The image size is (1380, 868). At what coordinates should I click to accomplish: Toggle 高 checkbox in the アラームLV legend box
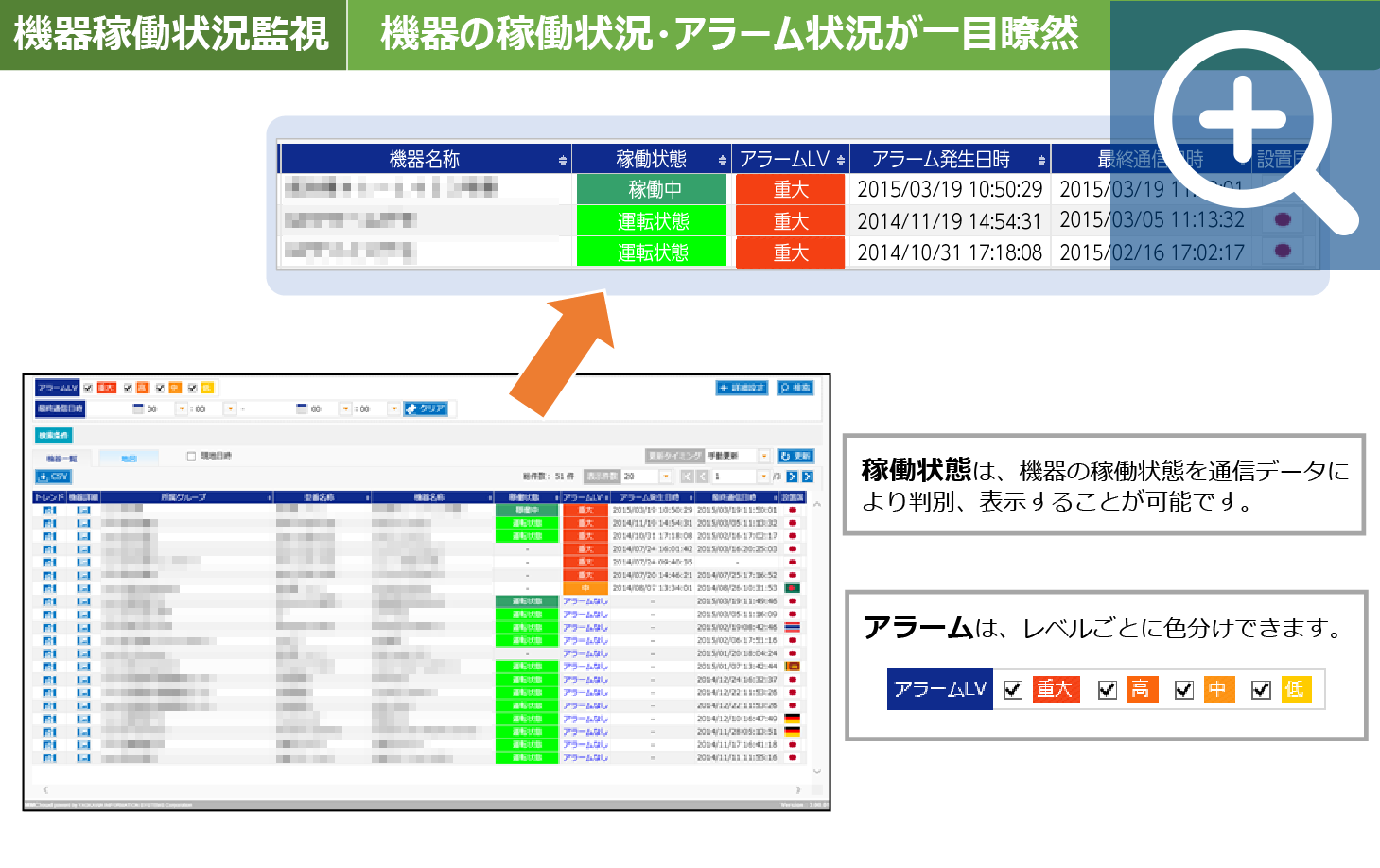point(1108,690)
